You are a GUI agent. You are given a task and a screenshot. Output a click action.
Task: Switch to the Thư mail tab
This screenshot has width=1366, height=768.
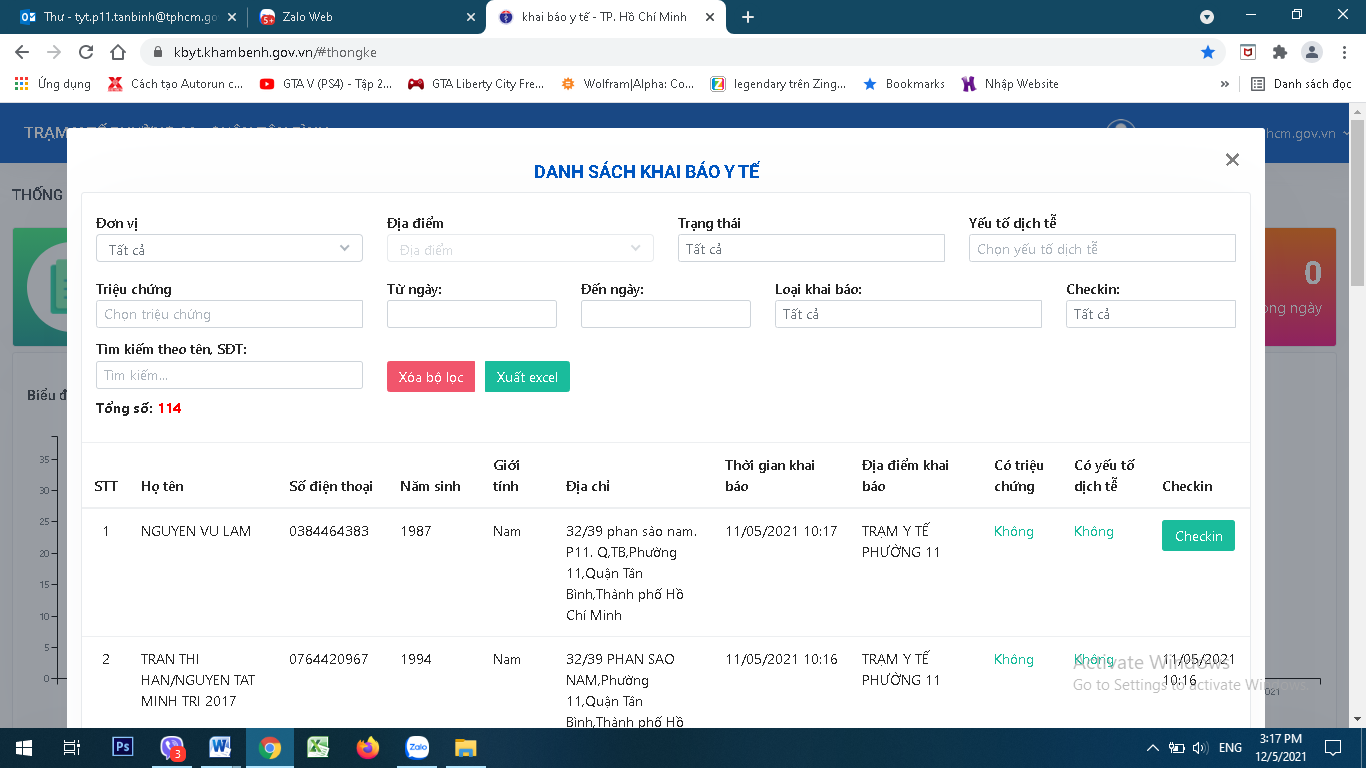[125, 17]
